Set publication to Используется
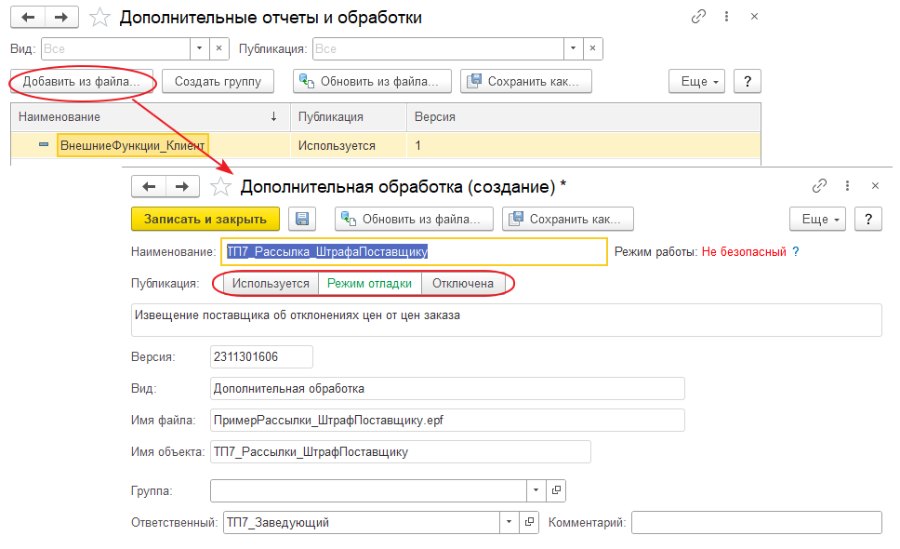This screenshot has width=900, height=549. (270, 284)
